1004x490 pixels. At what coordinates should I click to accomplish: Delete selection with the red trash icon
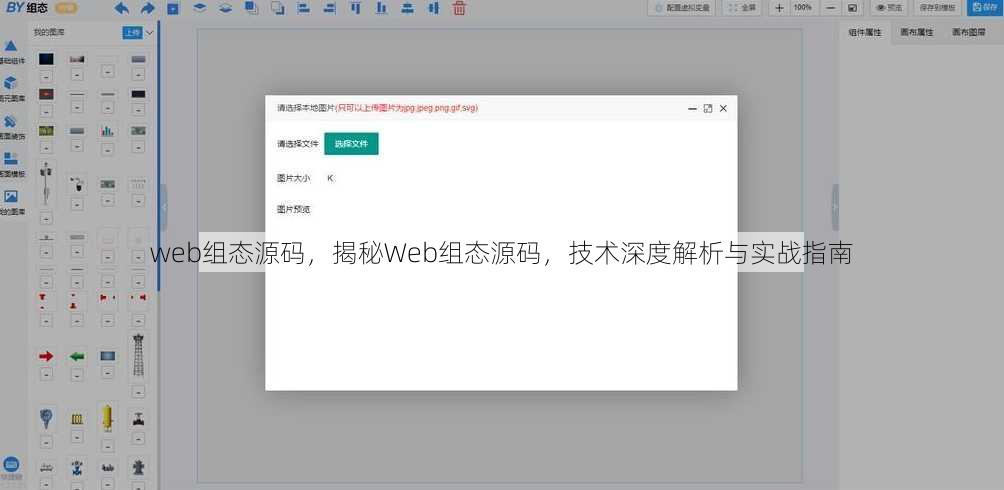click(459, 8)
